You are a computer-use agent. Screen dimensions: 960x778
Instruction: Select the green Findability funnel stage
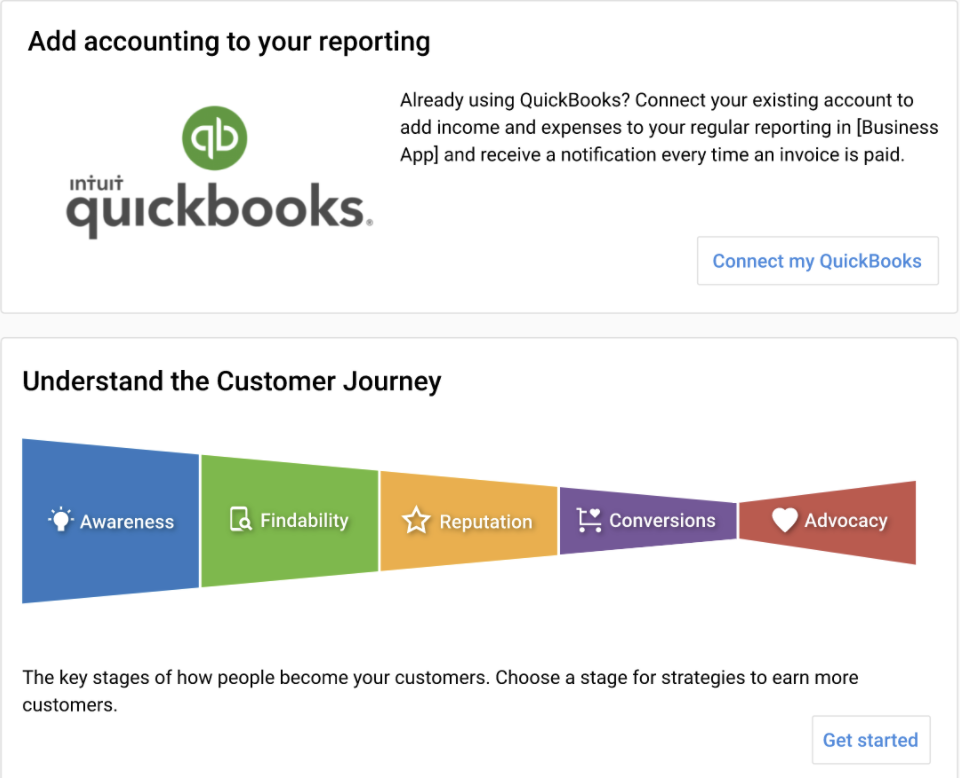tap(290, 521)
